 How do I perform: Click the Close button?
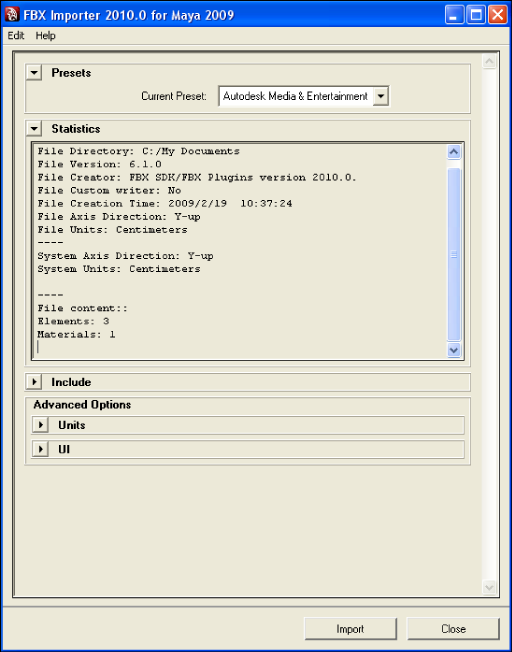453,629
